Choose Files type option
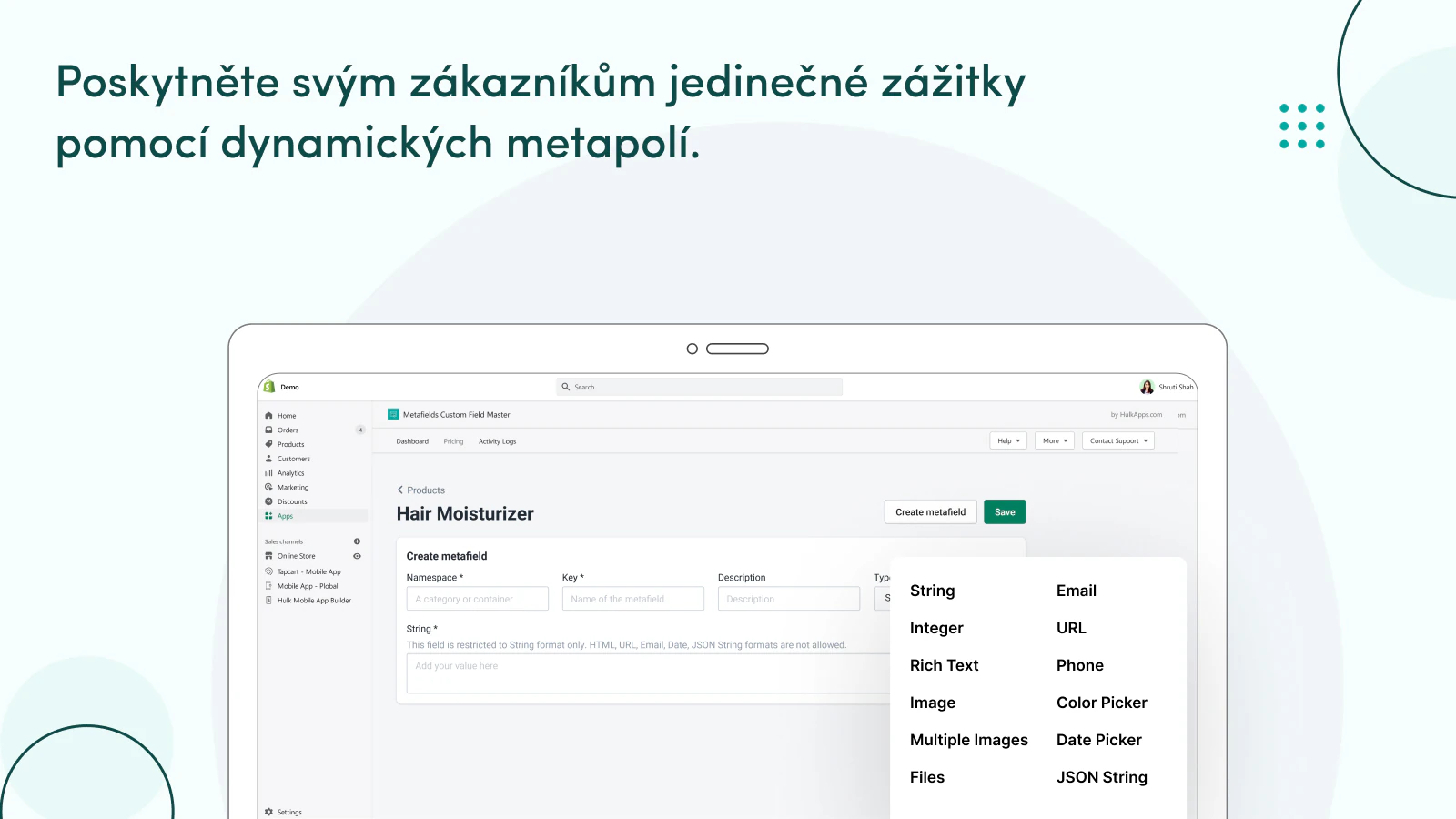The image size is (1456, 819). point(927,777)
